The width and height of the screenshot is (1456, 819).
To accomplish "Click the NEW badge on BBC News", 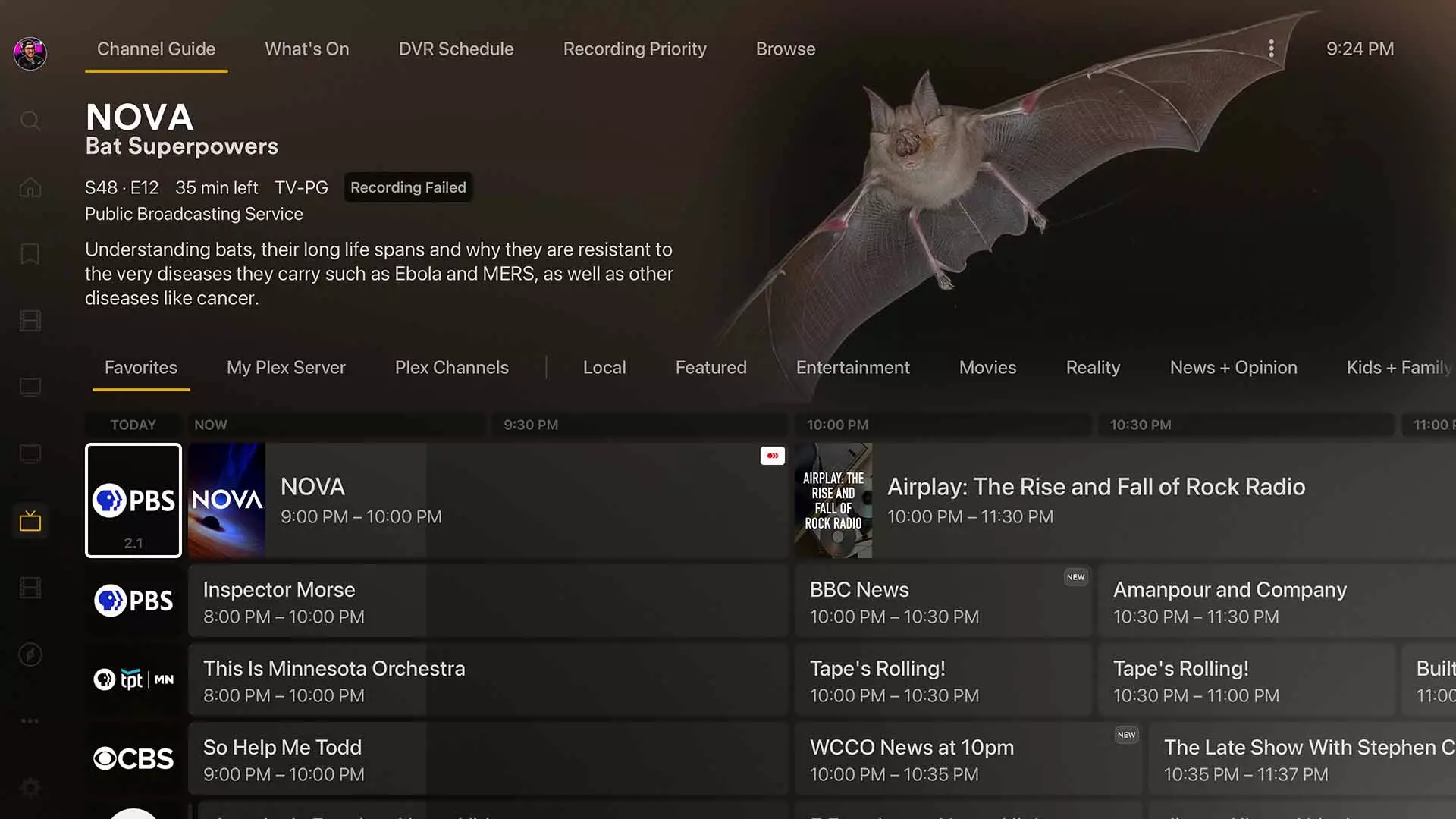I will (1075, 577).
